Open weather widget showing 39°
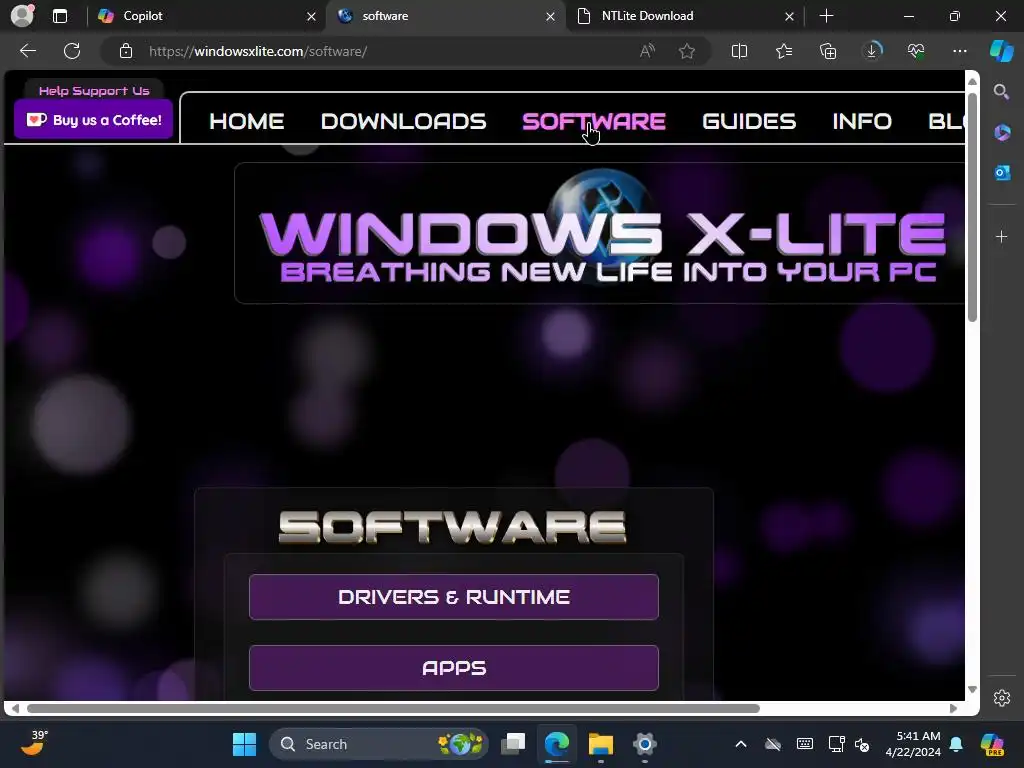Image resolution: width=1024 pixels, height=768 pixels. click(34, 743)
